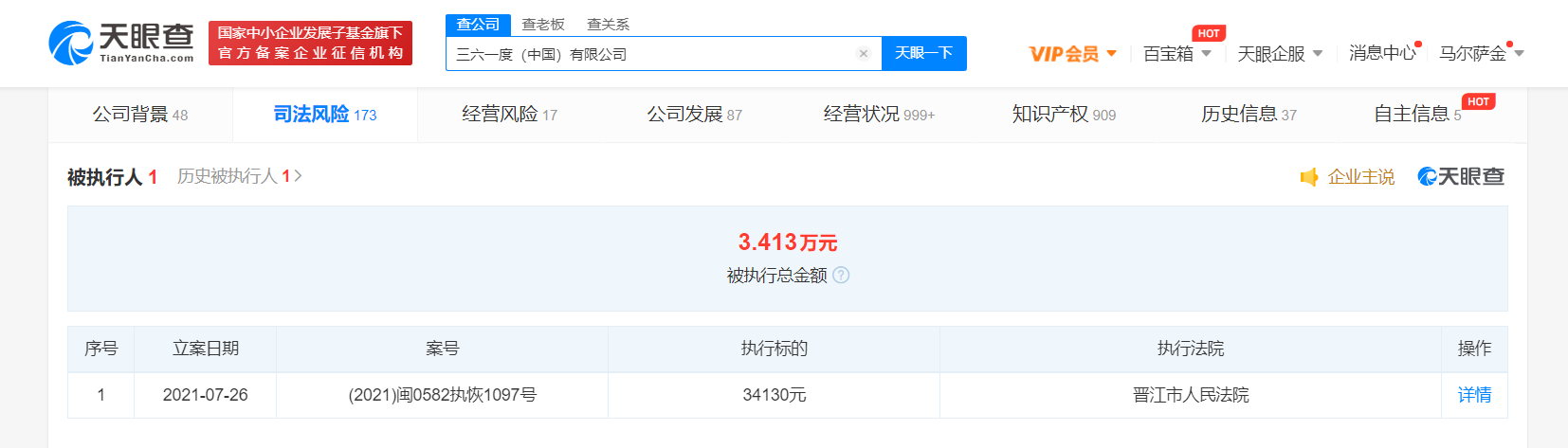Click the 晋江市人民法院 court cell
1568x448 pixels.
(1192, 395)
